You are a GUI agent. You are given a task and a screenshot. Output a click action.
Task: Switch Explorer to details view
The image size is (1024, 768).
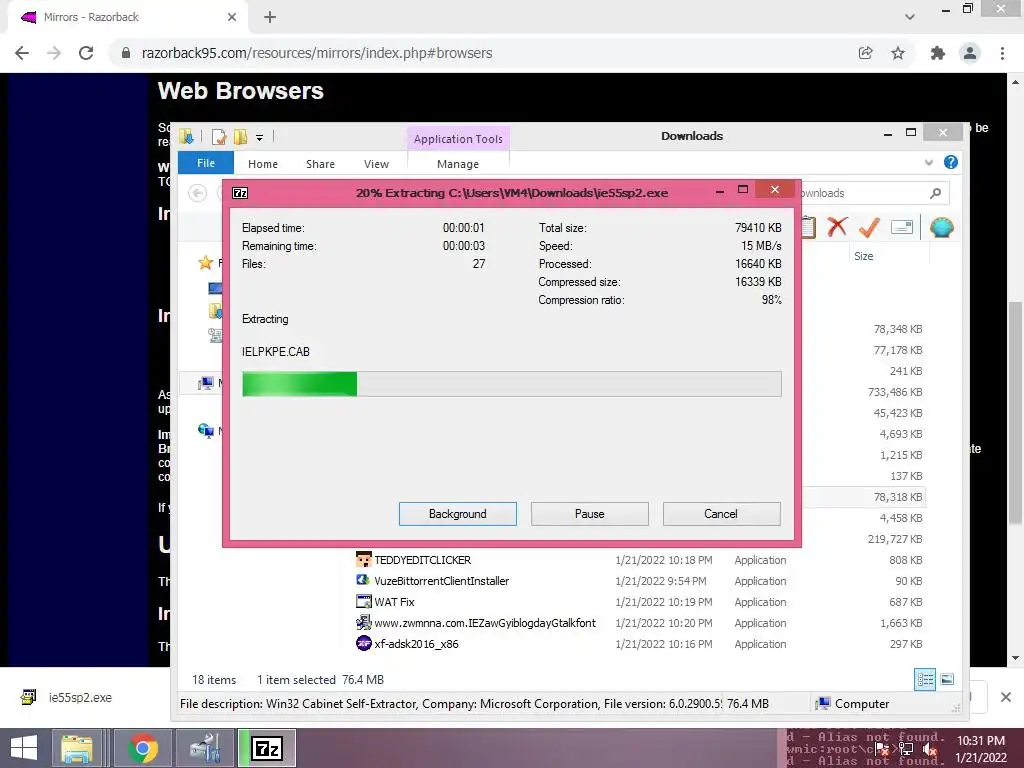[925, 679]
